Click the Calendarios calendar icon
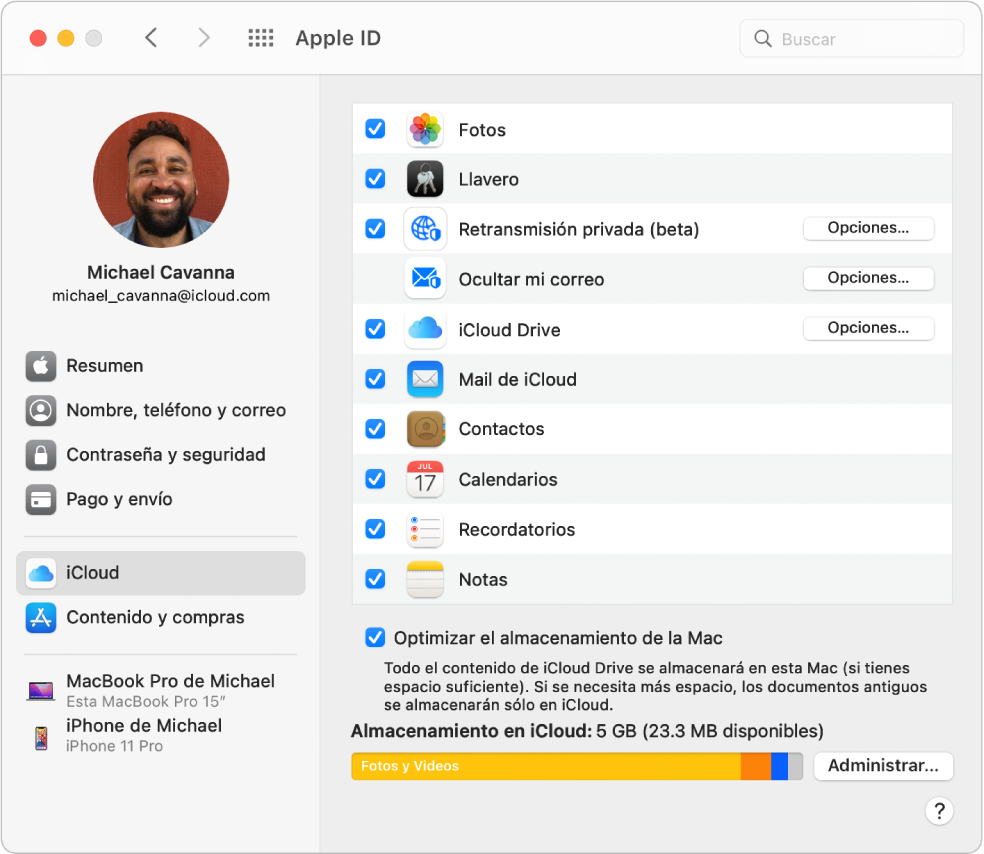The width and height of the screenshot is (984, 854). 425,479
